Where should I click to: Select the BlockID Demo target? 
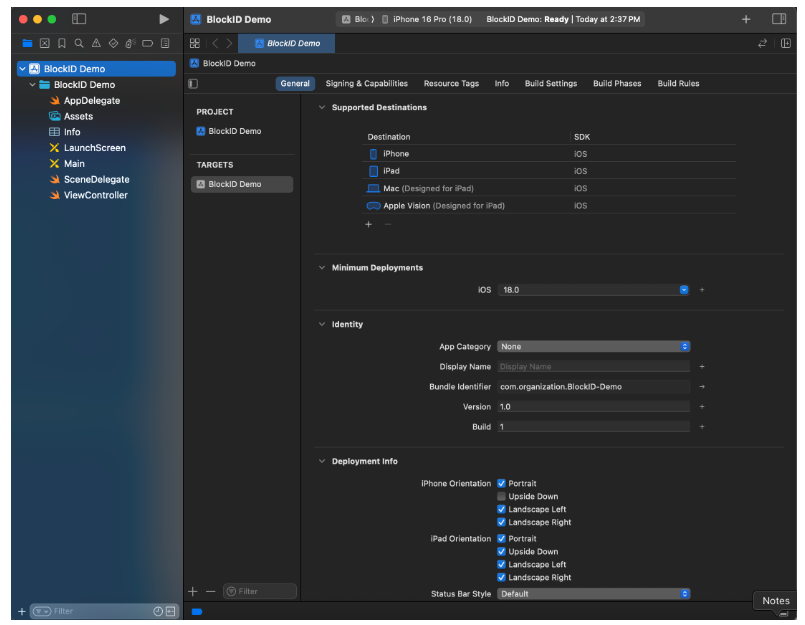(235, 184)
